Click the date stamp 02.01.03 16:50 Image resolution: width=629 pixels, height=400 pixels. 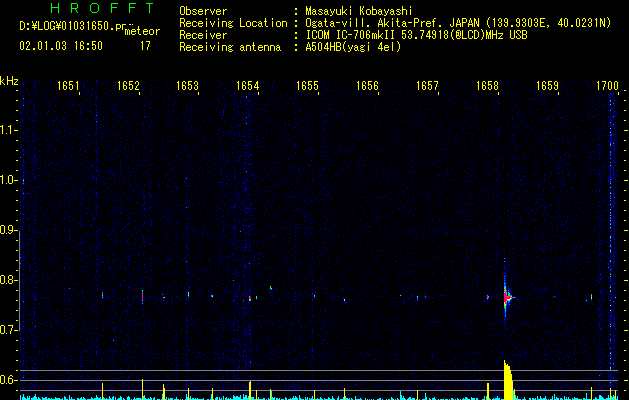[61, 46]
